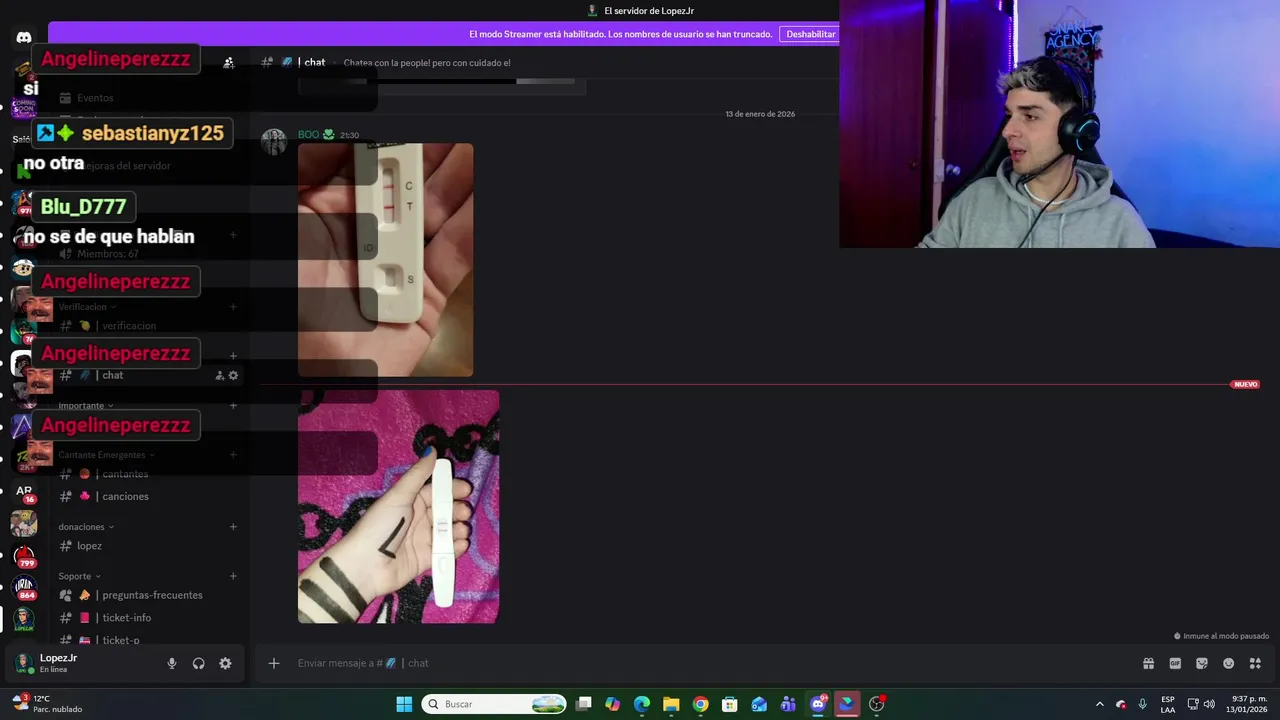Open Microsoft Edge from taskbar
The height and width of the screenshot is (720, 1280).
click(642, 704)
